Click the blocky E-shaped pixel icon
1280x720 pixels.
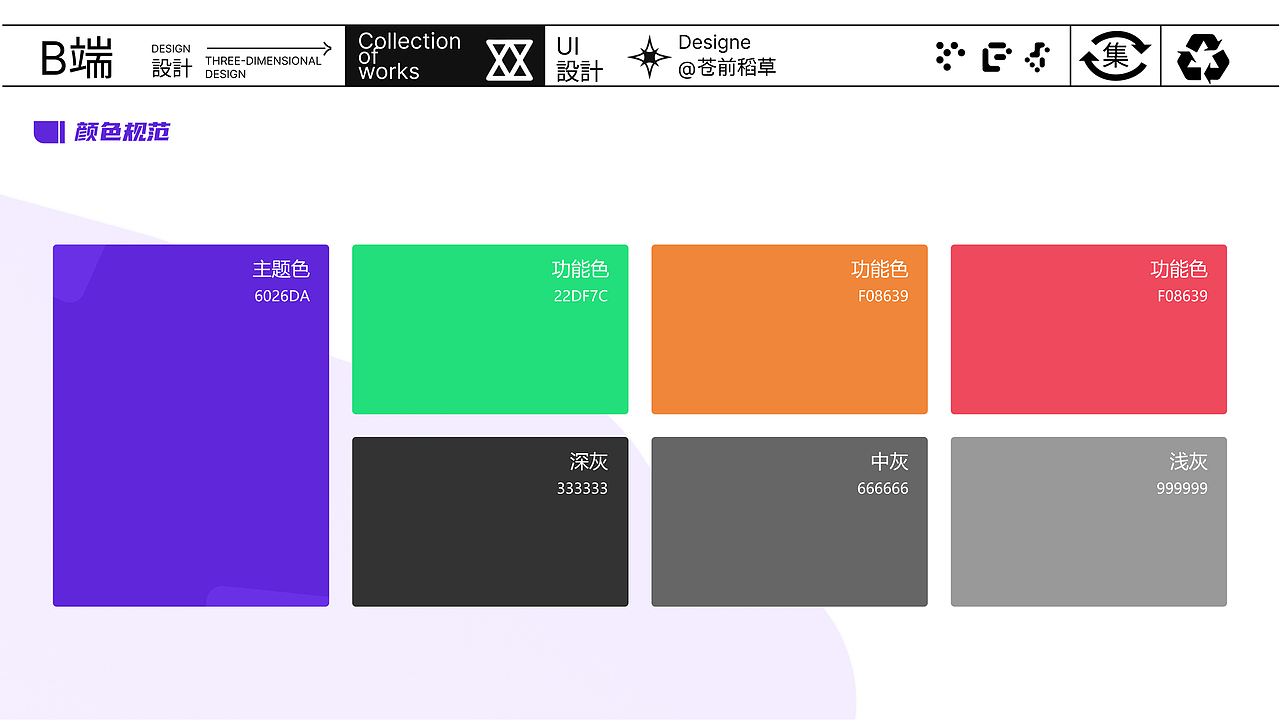tap(997, 57)
